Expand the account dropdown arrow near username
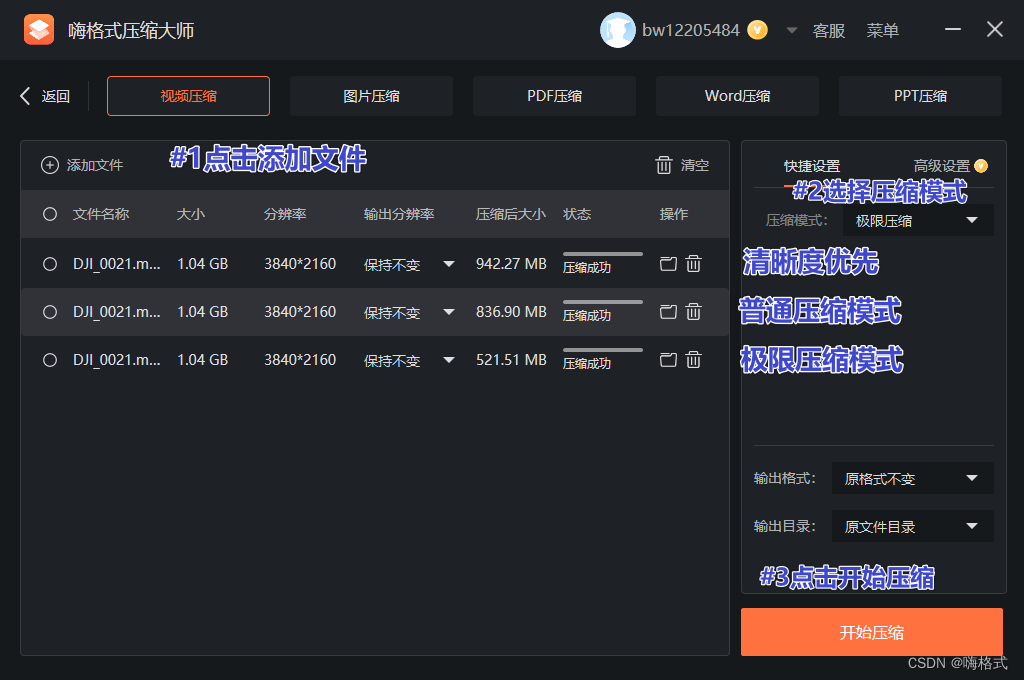This screenshot has height=680, width=1024. coord(792,30)
